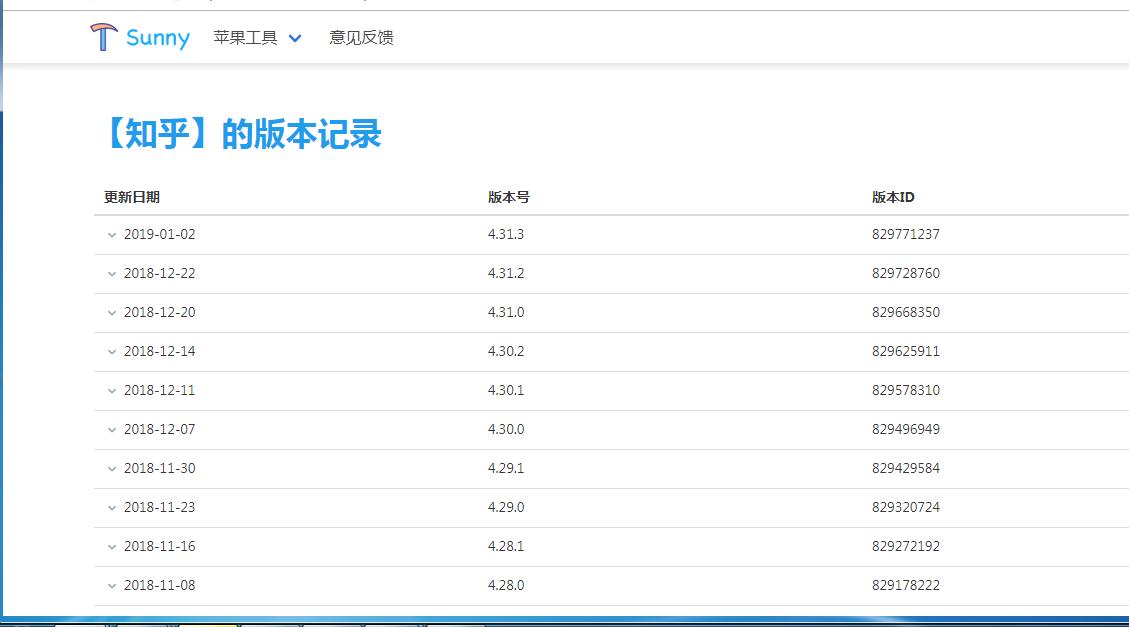Click the expand arrow on the 2019-01-02 row

point(111,235)
